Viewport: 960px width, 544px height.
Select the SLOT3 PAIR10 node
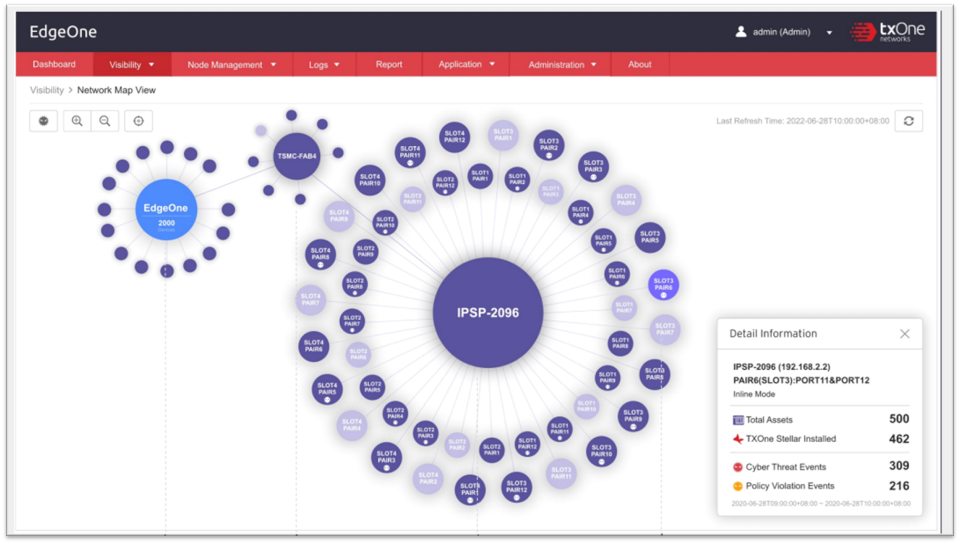pos(601,451)
